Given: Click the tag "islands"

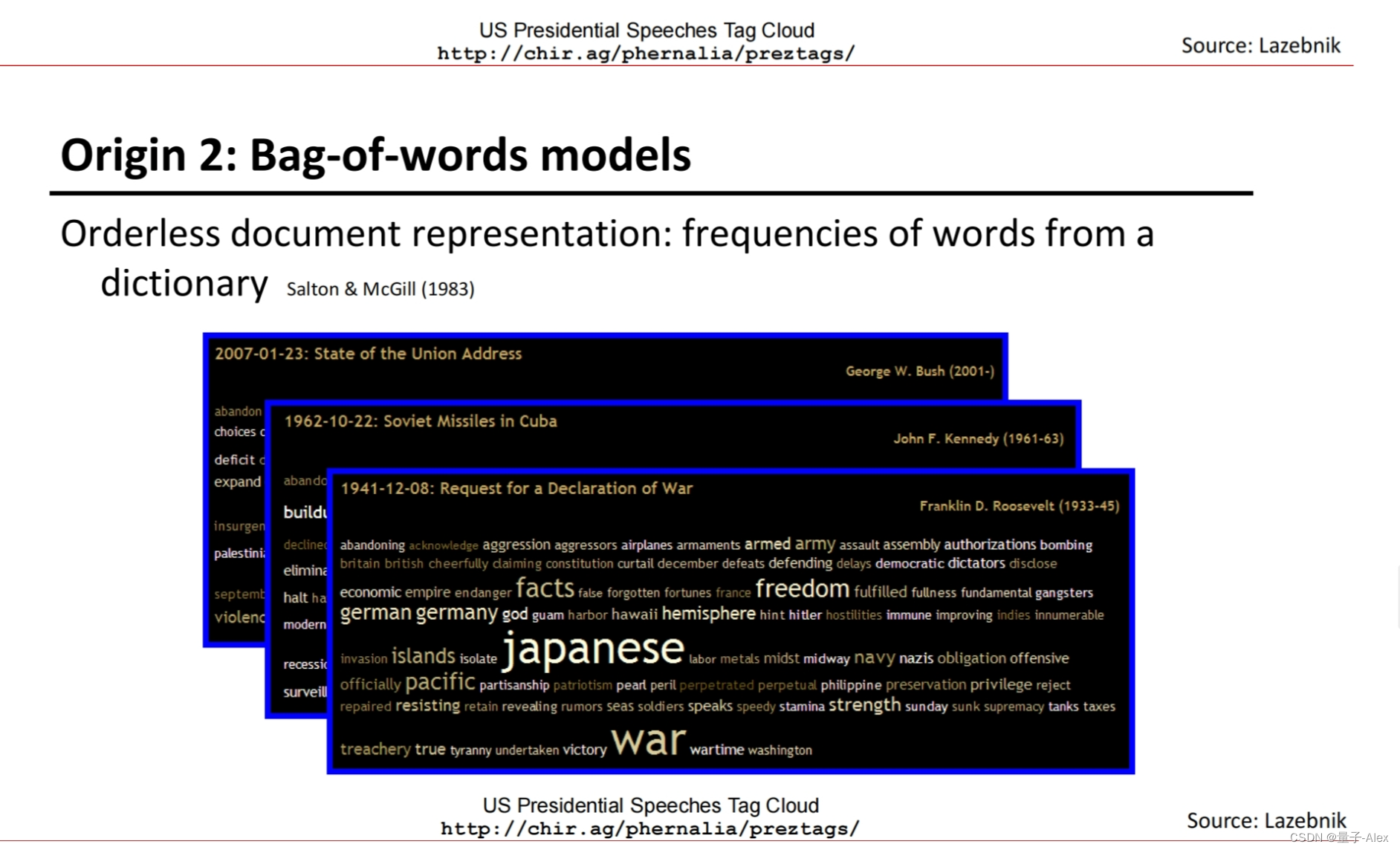Looking at the screenshot, I should coord(423,656).
